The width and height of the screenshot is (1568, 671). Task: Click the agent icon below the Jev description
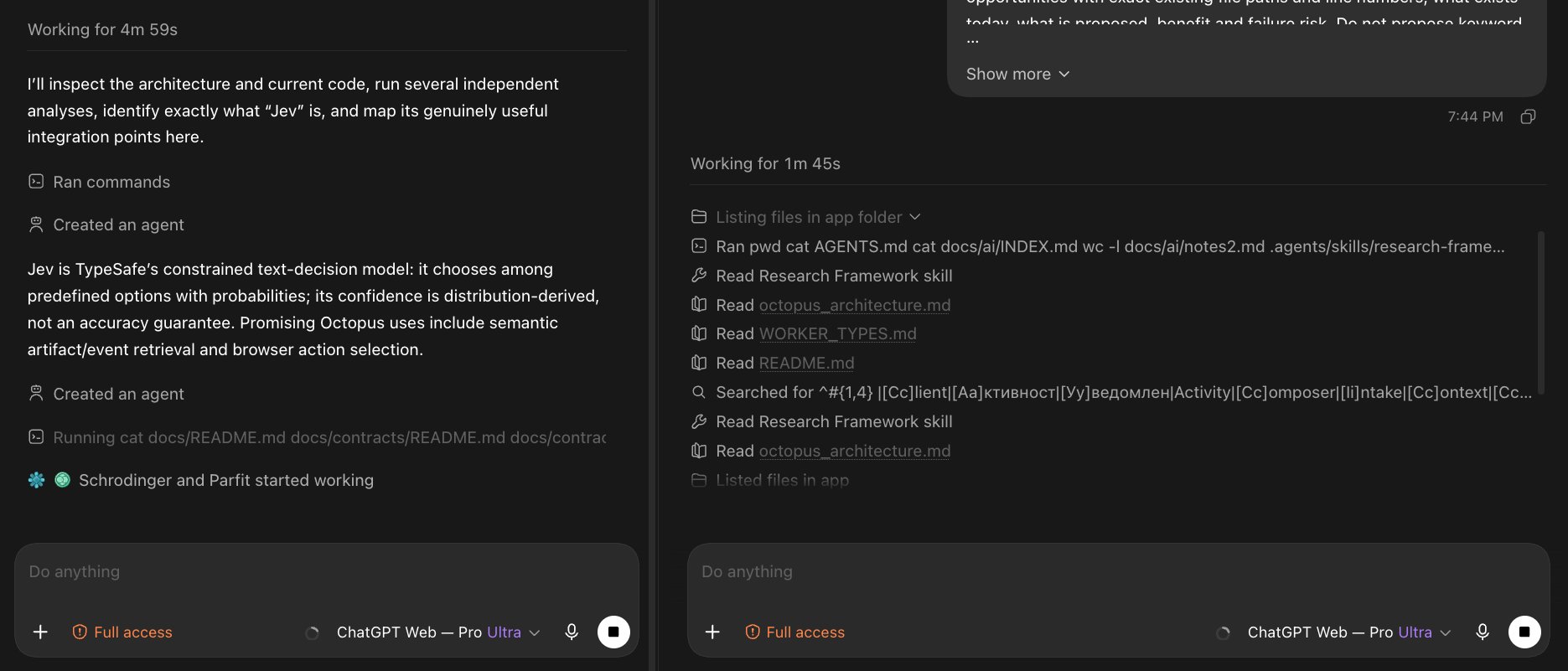click(x=36, y=394)
